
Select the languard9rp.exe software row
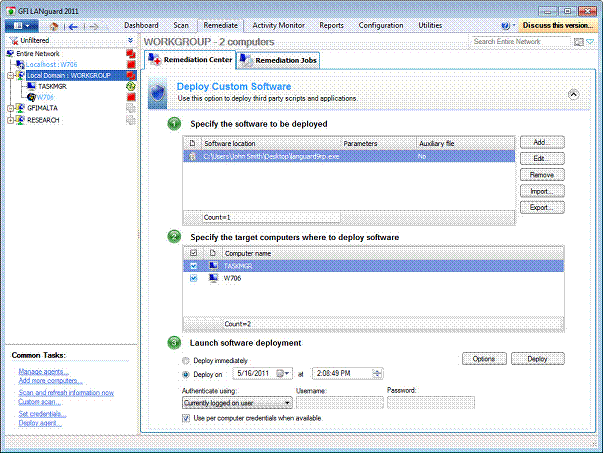tap(349, 156)
